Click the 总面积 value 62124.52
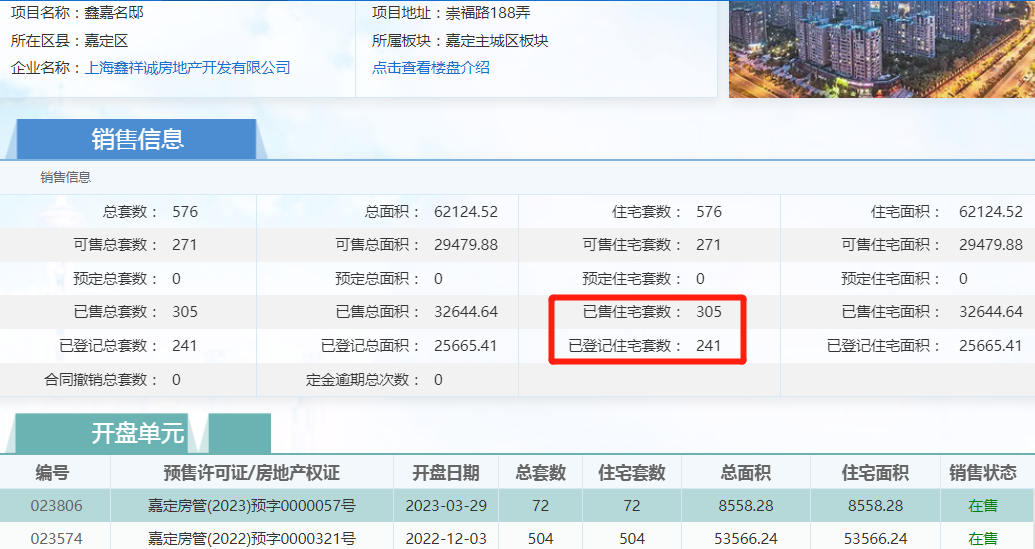 pyautogui.click(x=466, y=212)
